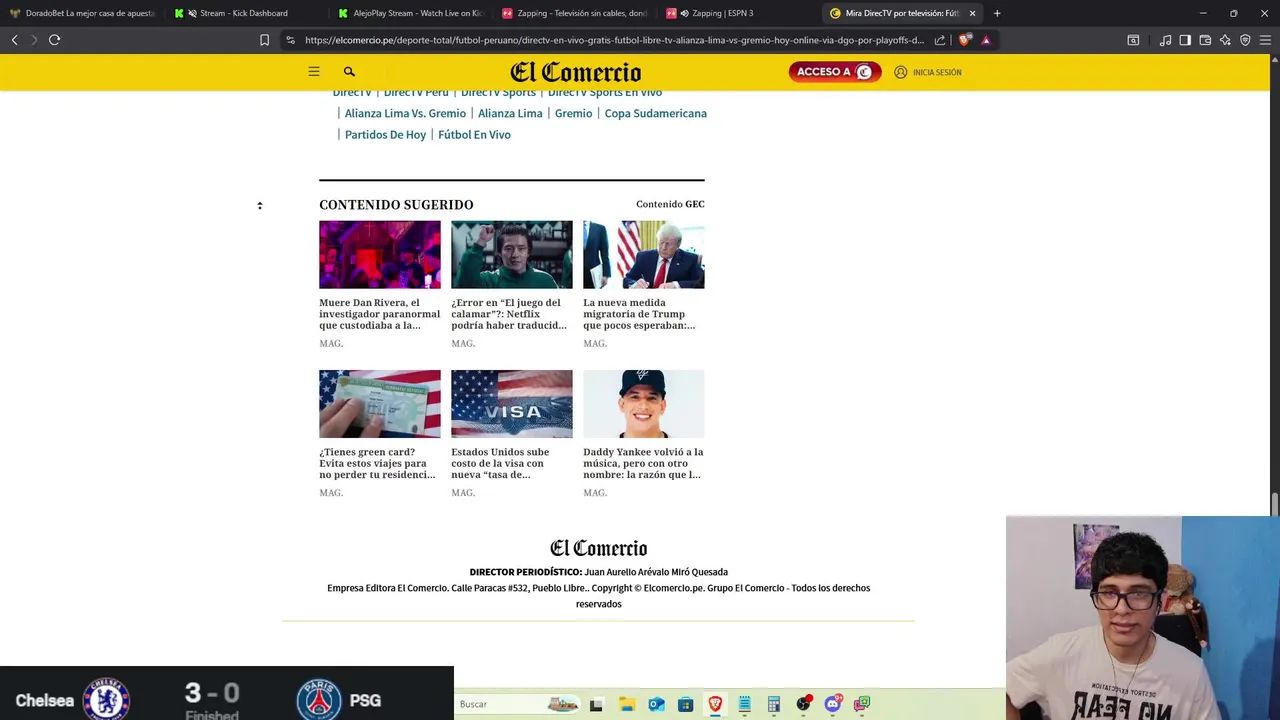Switch to AlejoPlay Stream tab
The width and height of the screenshot is (1280, 720).
(x=410, y=13)
